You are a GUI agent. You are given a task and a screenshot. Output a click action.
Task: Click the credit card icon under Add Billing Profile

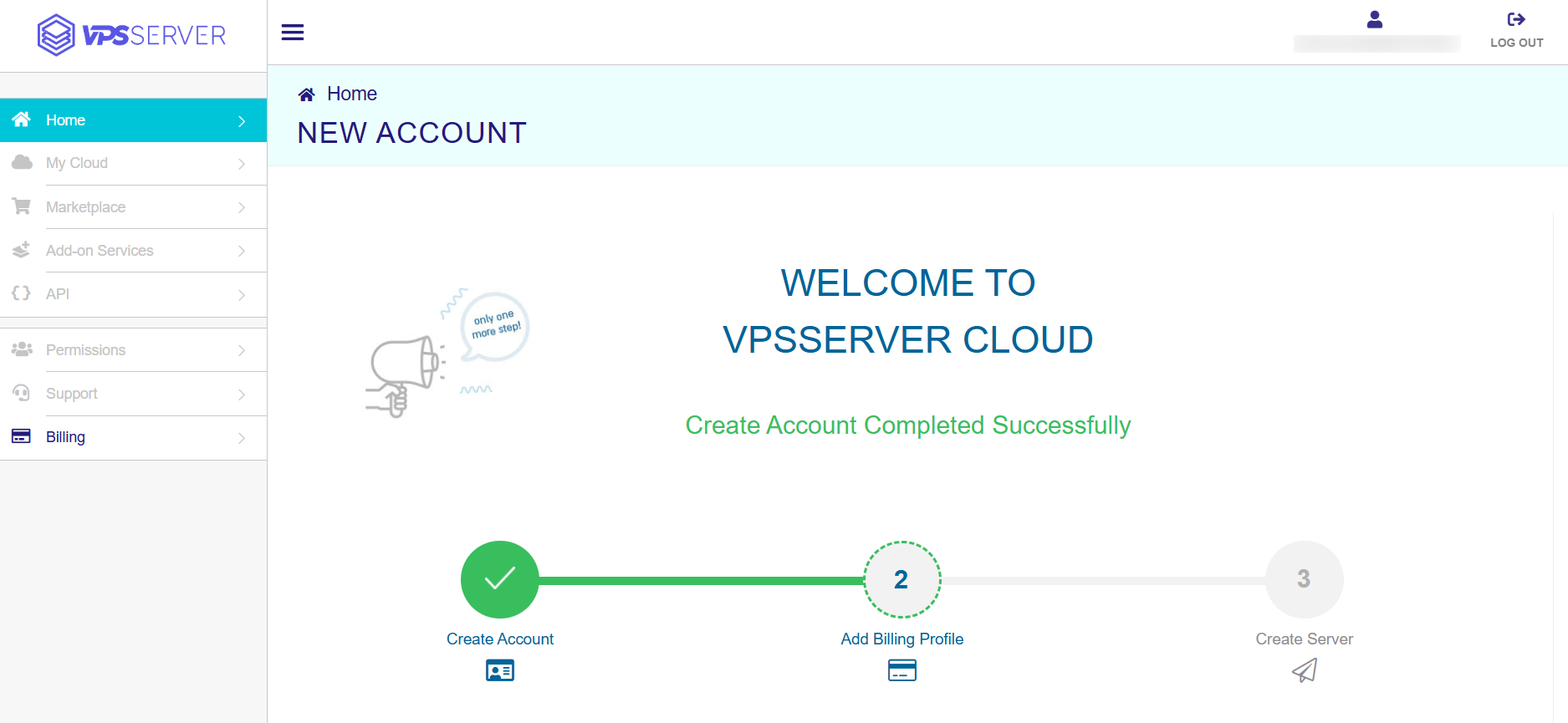click(902, 670)
